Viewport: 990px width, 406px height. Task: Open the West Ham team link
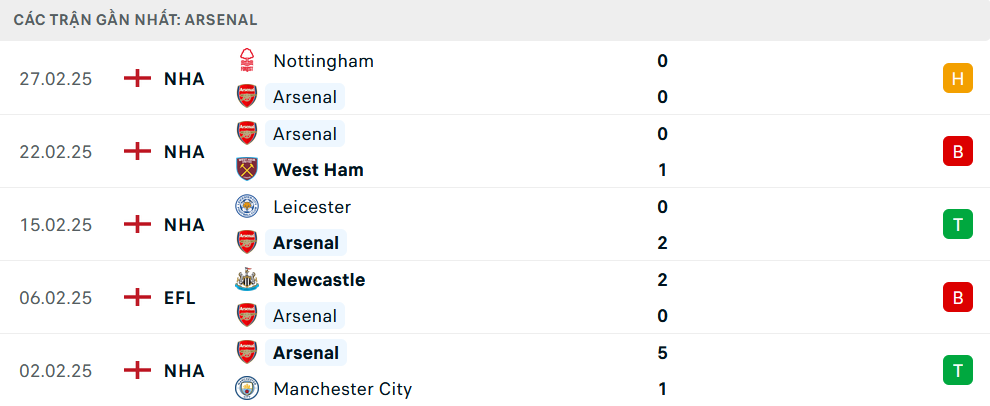point(318,170)
